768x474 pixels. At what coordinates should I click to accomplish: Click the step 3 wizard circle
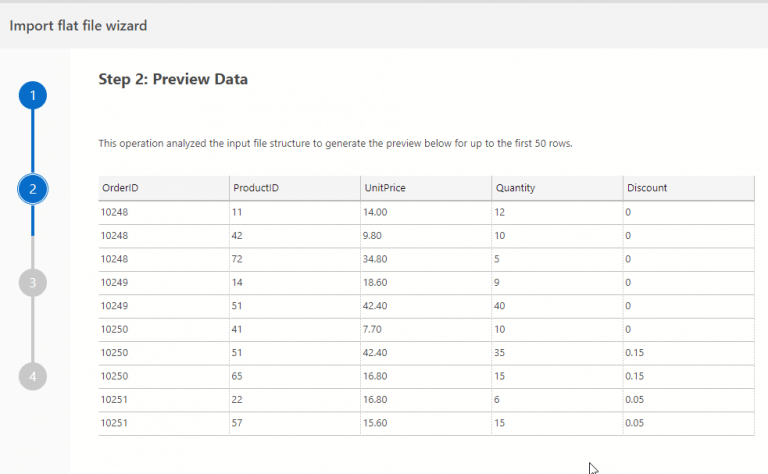[33, 282]
